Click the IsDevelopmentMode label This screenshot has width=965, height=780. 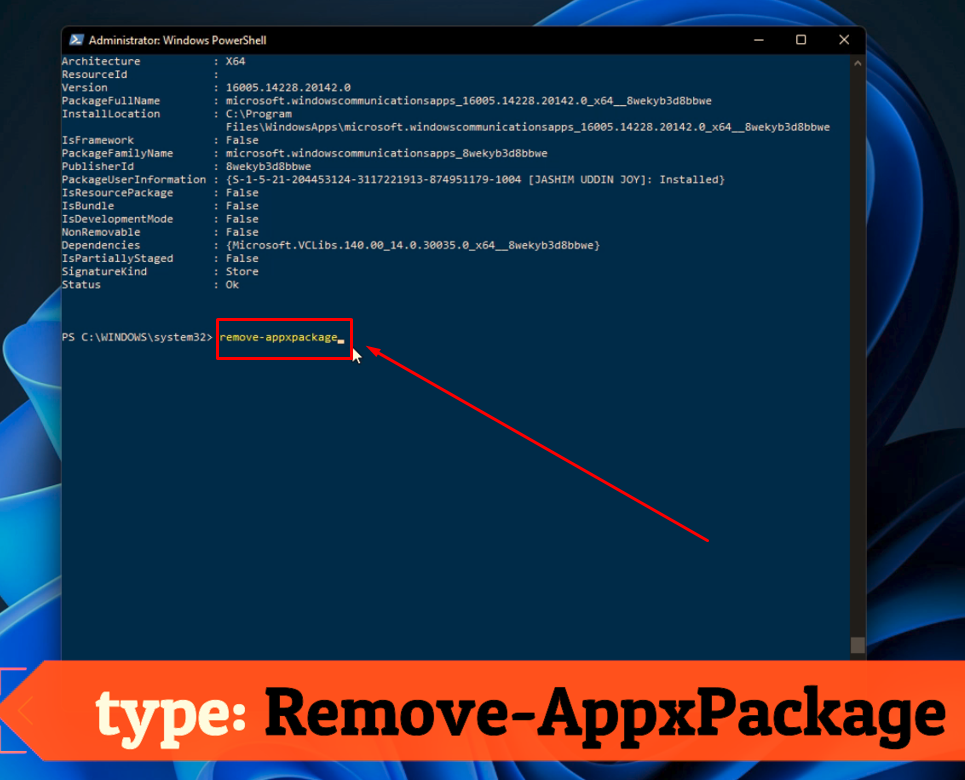click(x=118, y=219)
